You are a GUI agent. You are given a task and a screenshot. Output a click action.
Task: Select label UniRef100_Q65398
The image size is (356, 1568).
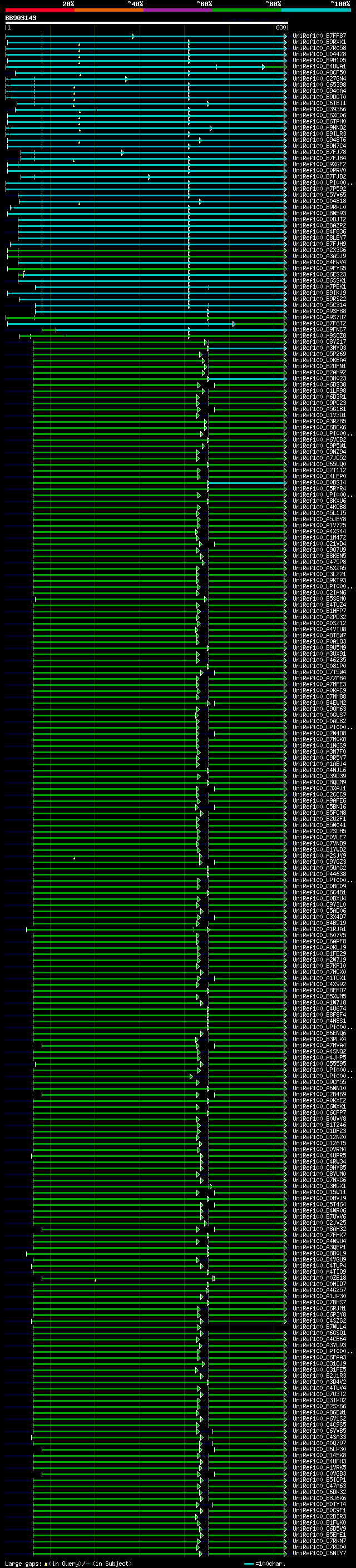coord(319,85)
